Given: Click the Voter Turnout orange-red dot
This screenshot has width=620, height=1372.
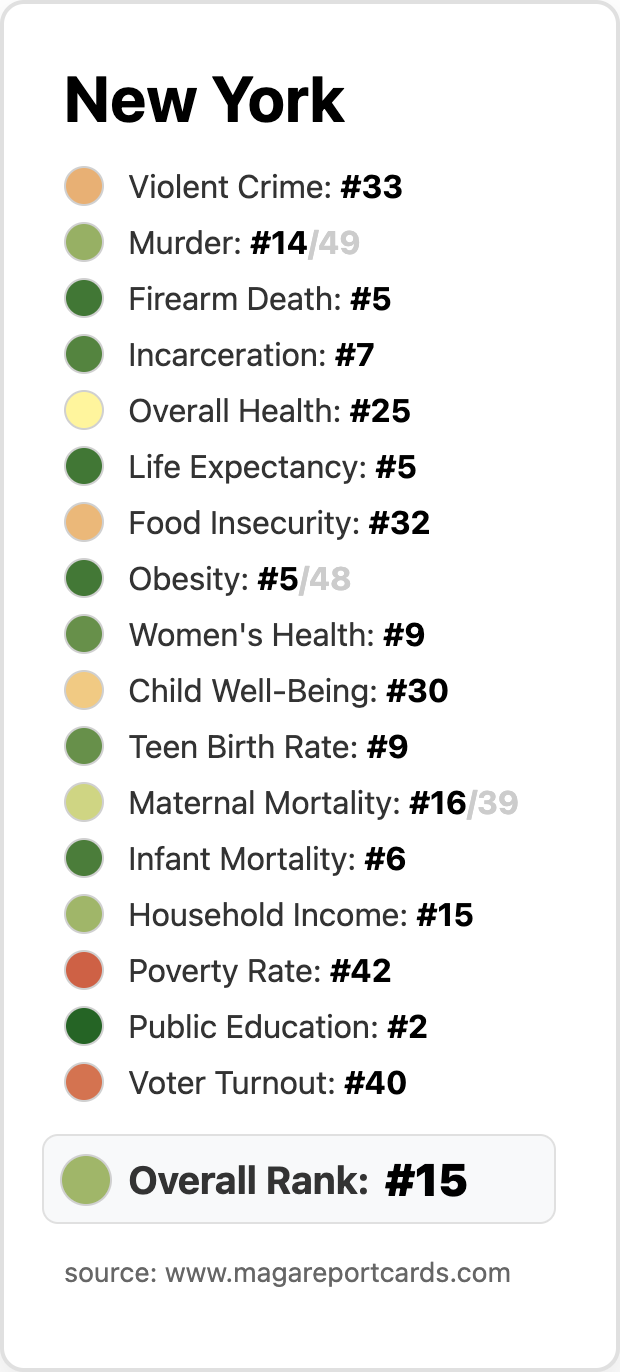Looking at the screenshot, I should [x=84, y=1083].
